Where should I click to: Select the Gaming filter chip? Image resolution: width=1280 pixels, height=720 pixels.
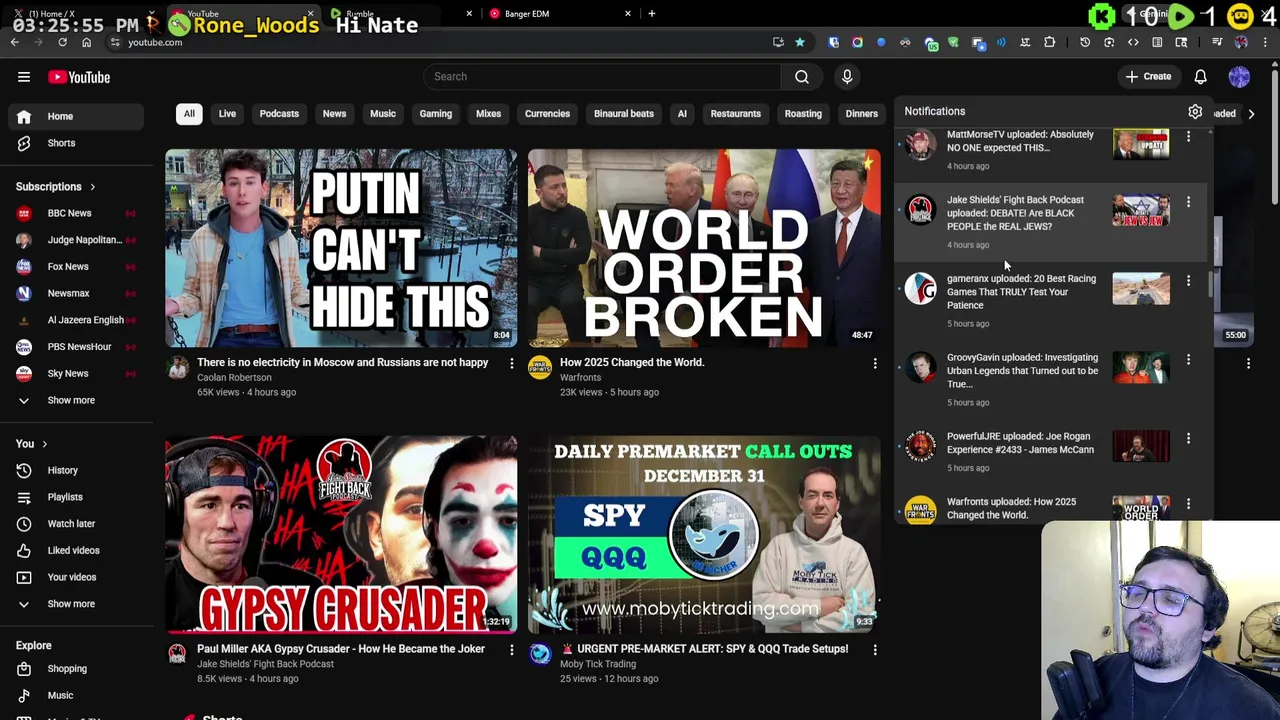pyautogui.click(x=436, y=114)
